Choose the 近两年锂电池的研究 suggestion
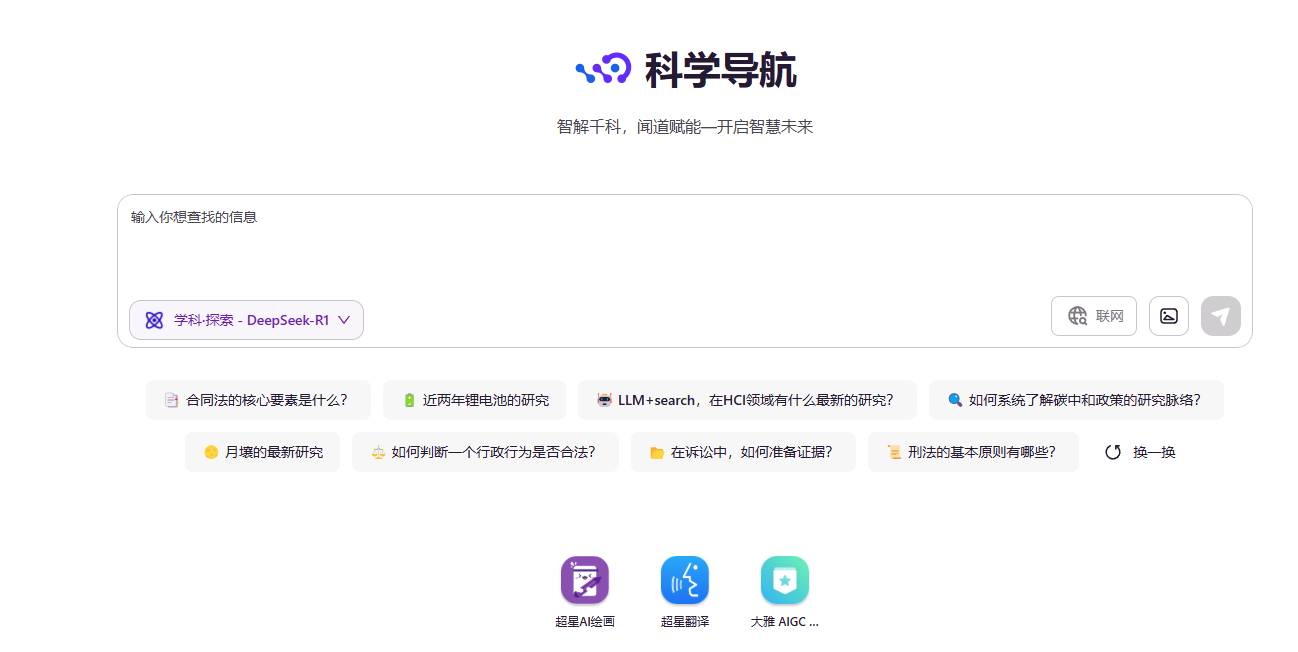Viewport: 1298px width, 652px height. [x=474, y=400]
